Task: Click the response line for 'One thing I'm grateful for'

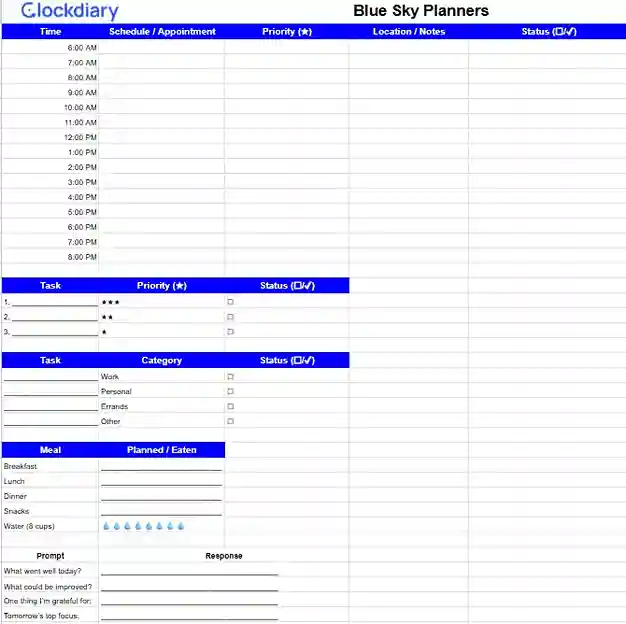Action: [x=189, y=604]
